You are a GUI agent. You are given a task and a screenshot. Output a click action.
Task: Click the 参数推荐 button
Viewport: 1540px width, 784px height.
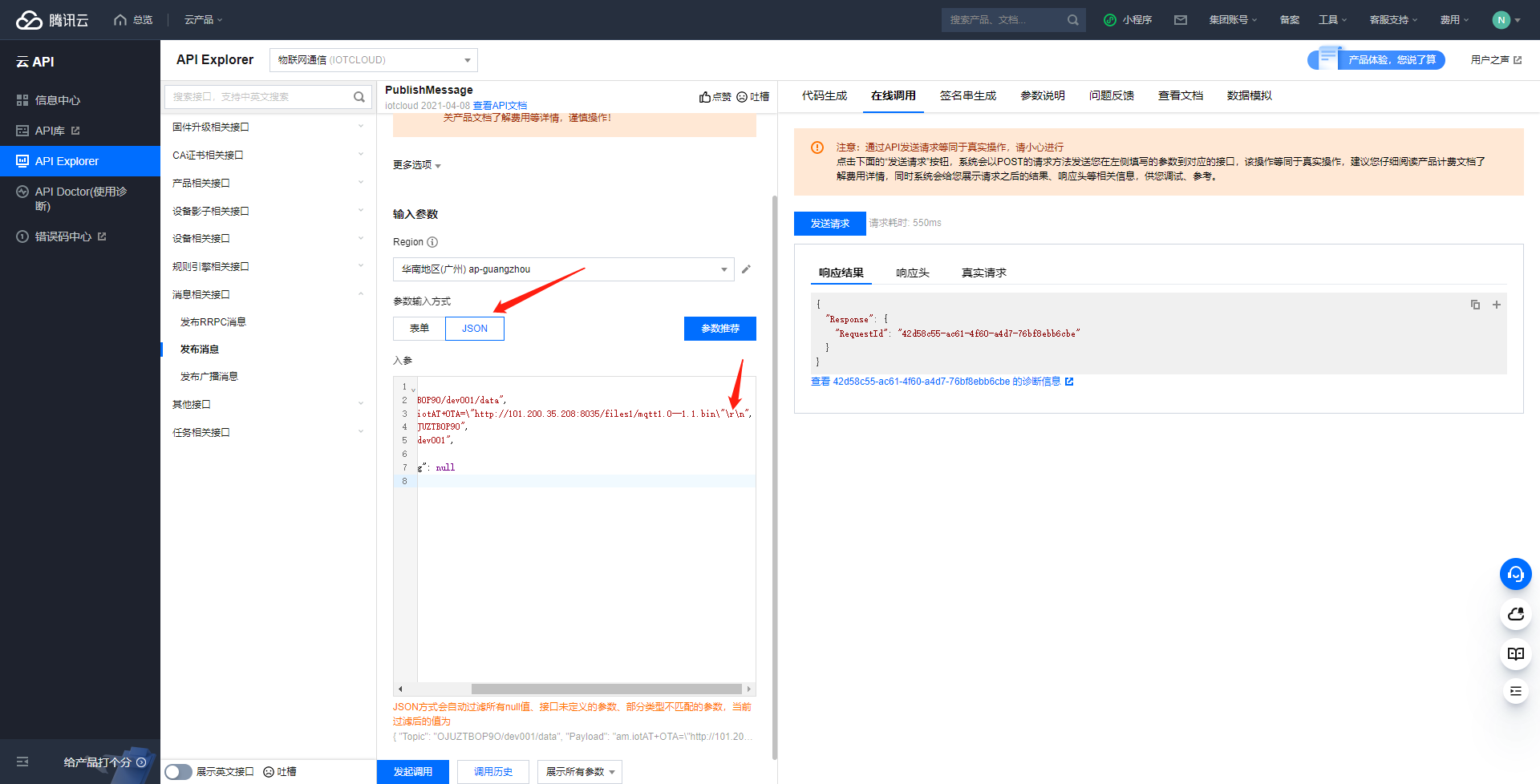click(720, 329)
